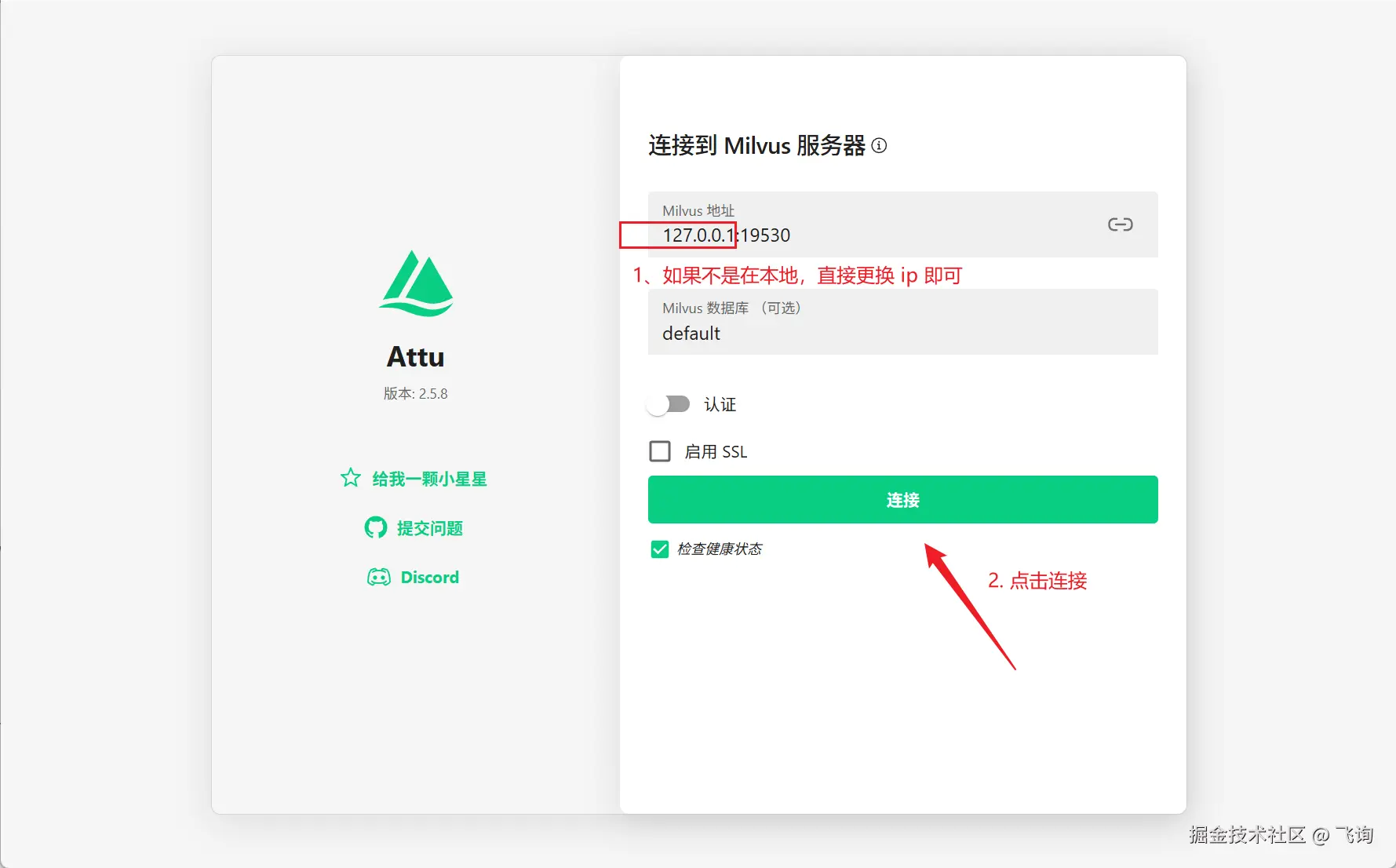The width and height of the screenshot is (1396, 868).
Task: Click the 连接到 Milvus 服务器 heading
Action: pyautogui.click(x=756, y=146)
